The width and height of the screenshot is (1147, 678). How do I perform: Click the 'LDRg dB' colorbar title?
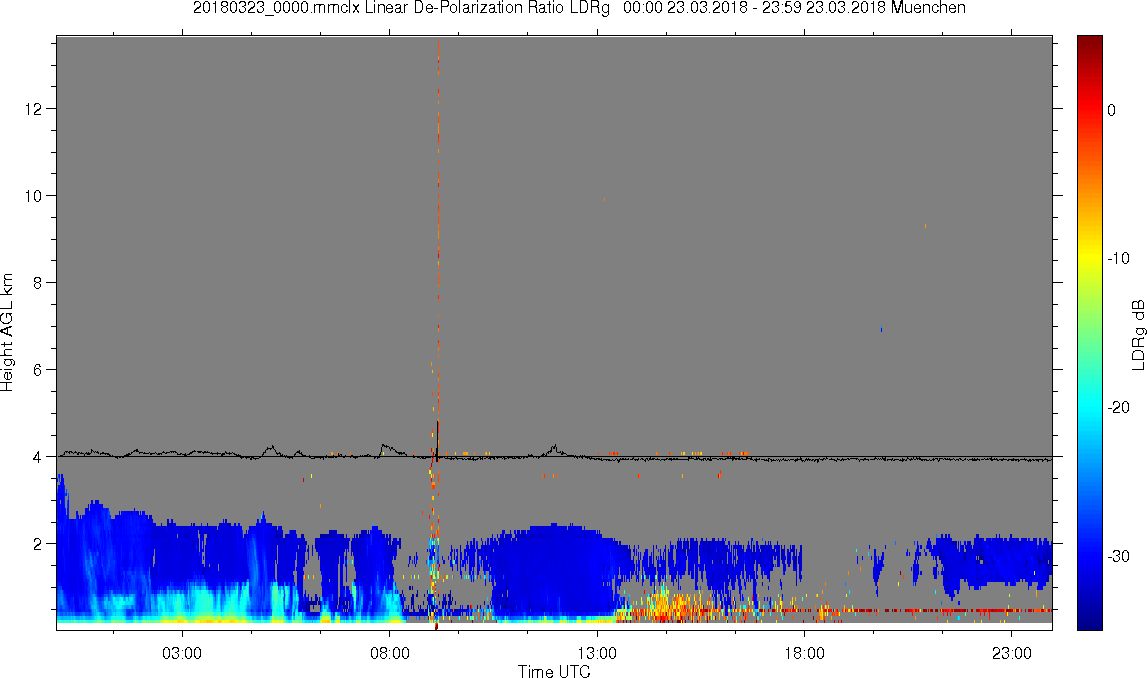(1138, 334)
